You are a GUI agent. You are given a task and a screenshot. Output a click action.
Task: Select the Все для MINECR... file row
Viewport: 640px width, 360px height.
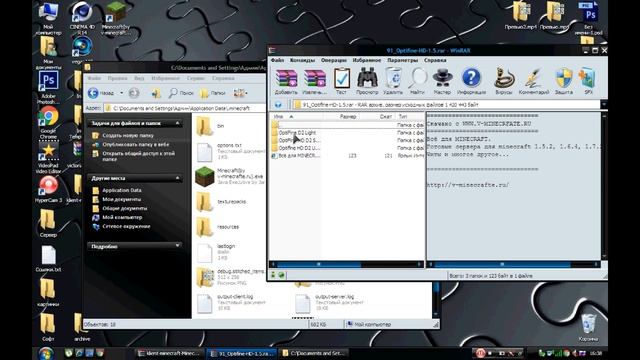click(347, 156)
